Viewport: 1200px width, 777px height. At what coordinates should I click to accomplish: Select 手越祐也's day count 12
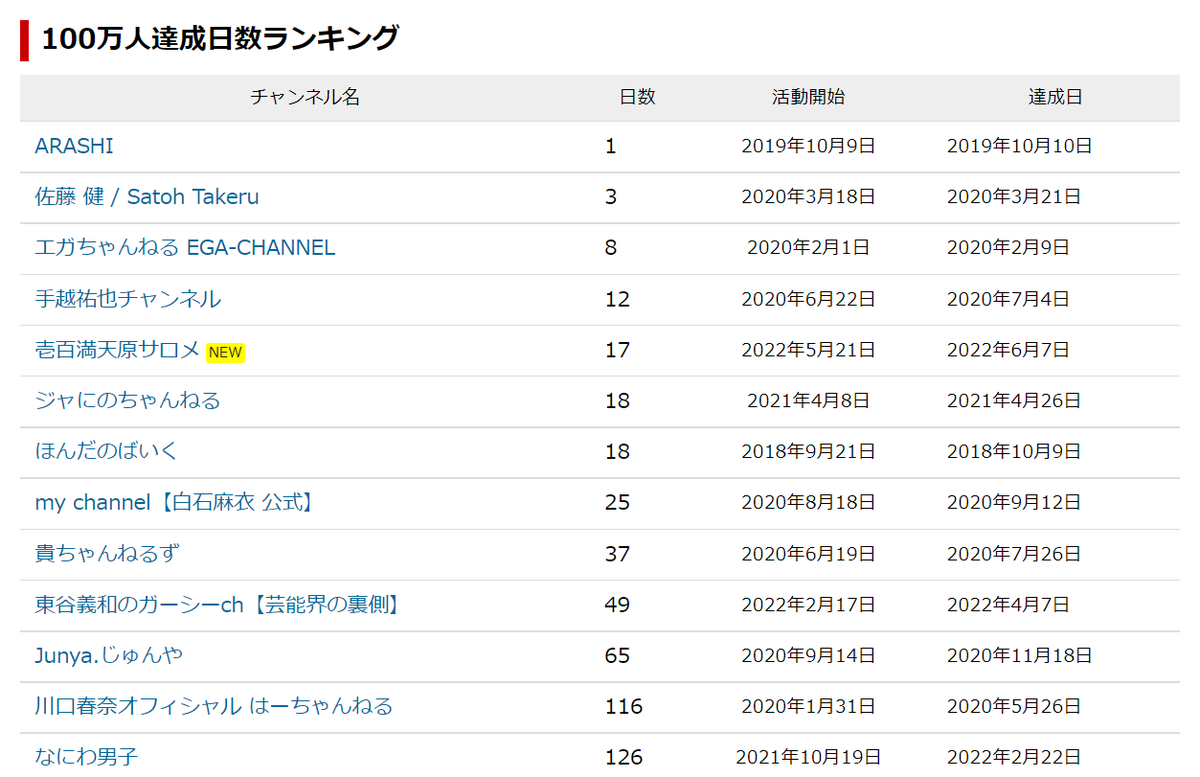(x=618, y=299)
